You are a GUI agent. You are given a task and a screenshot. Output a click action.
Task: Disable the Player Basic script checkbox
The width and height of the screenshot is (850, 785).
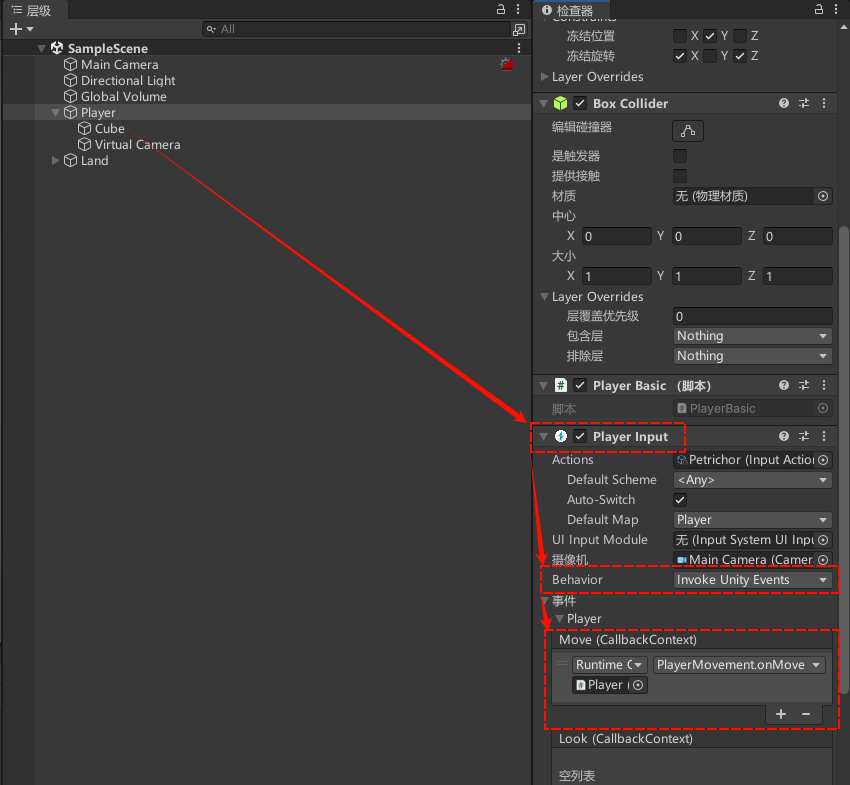580,385
